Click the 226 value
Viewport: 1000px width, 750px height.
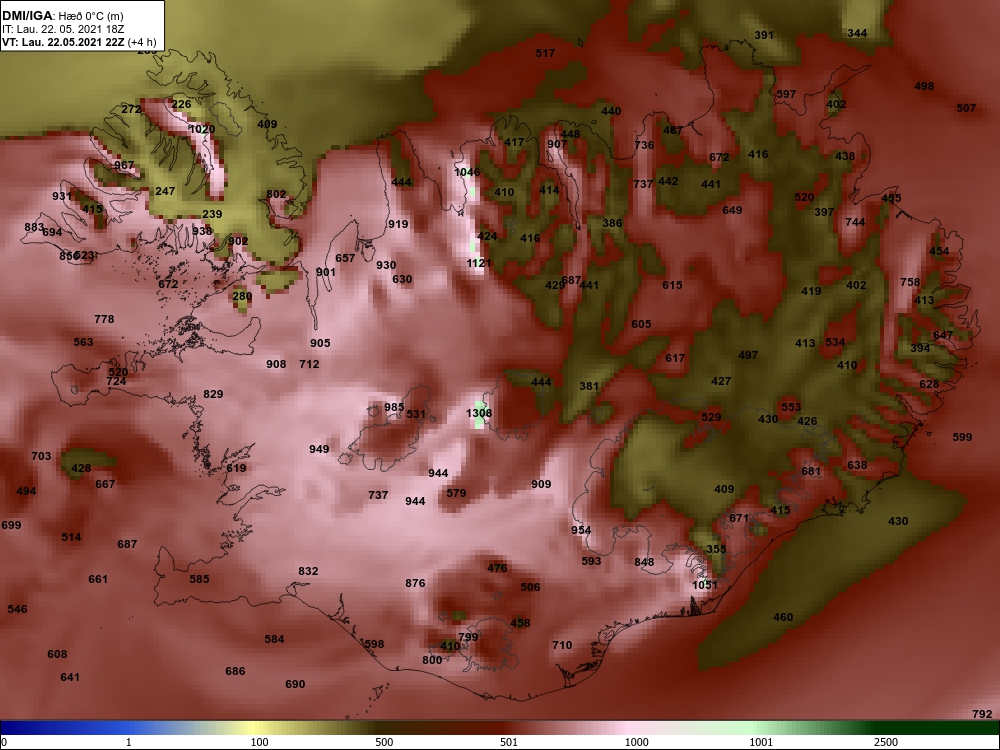(181, 104)
